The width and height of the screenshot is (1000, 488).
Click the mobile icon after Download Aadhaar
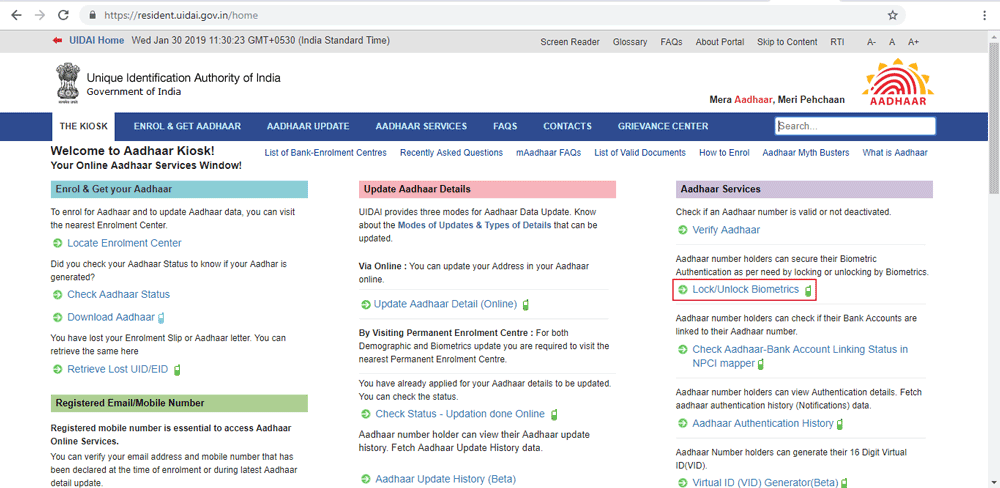pyautogui.click(x=163, y=318)
